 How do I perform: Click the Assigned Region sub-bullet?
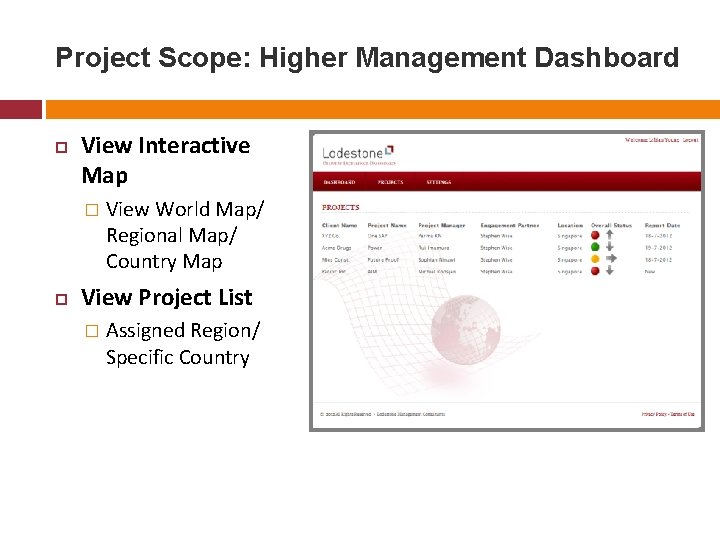(x=183, y=344)
